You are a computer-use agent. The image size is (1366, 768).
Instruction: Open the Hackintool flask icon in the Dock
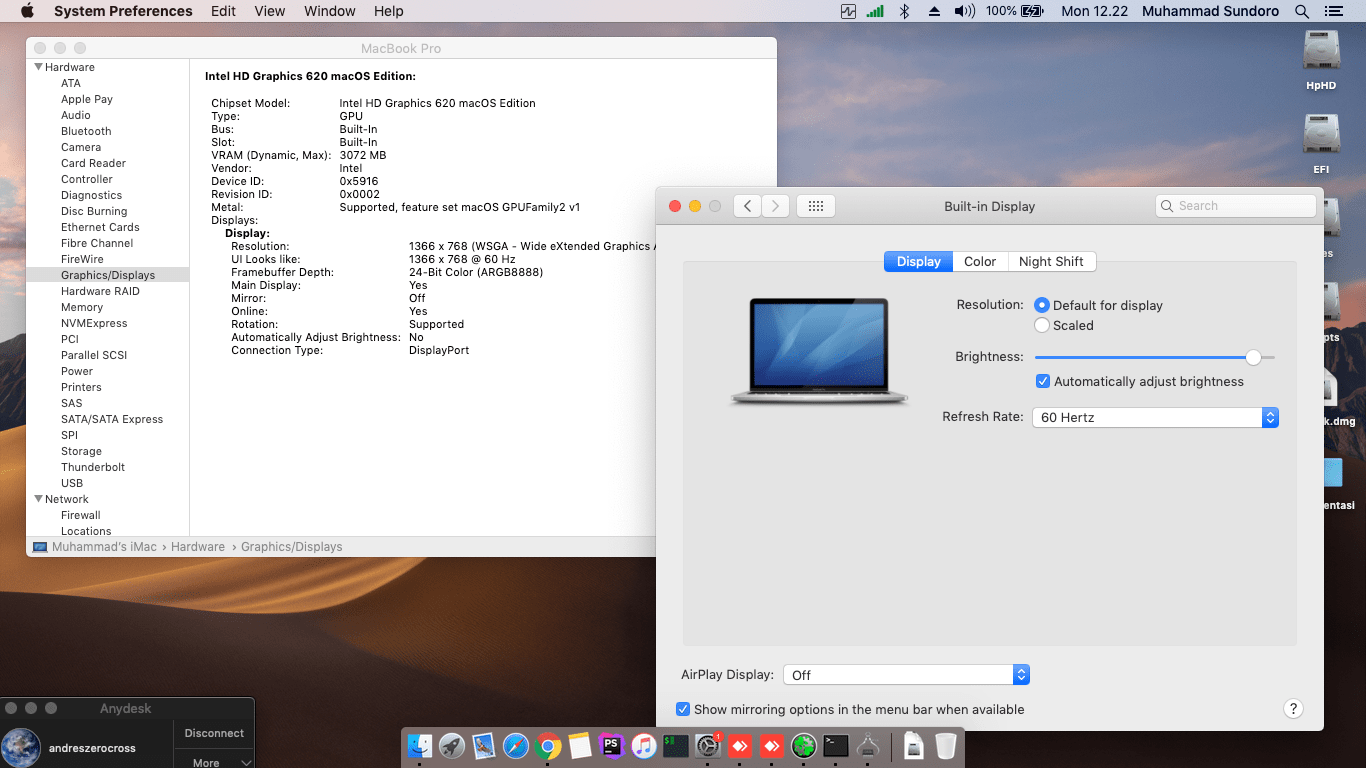pos(866,745)
